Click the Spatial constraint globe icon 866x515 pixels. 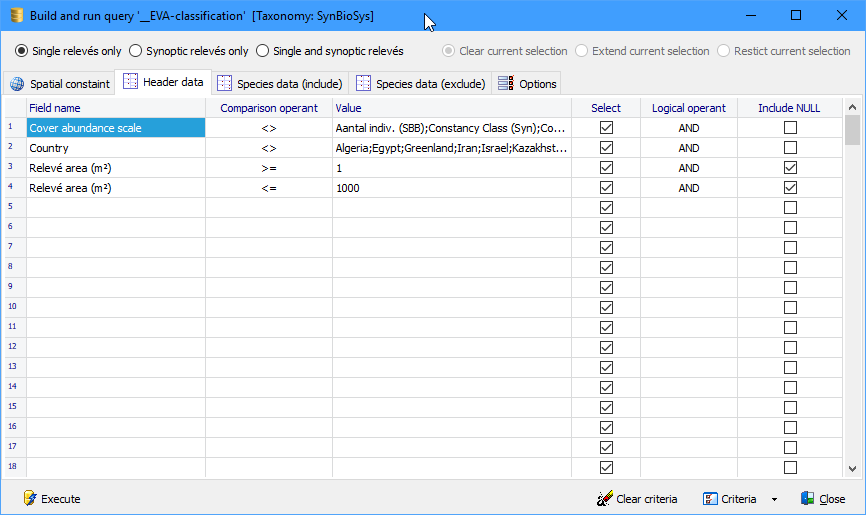pyautogui.click(x=17, y=84)
